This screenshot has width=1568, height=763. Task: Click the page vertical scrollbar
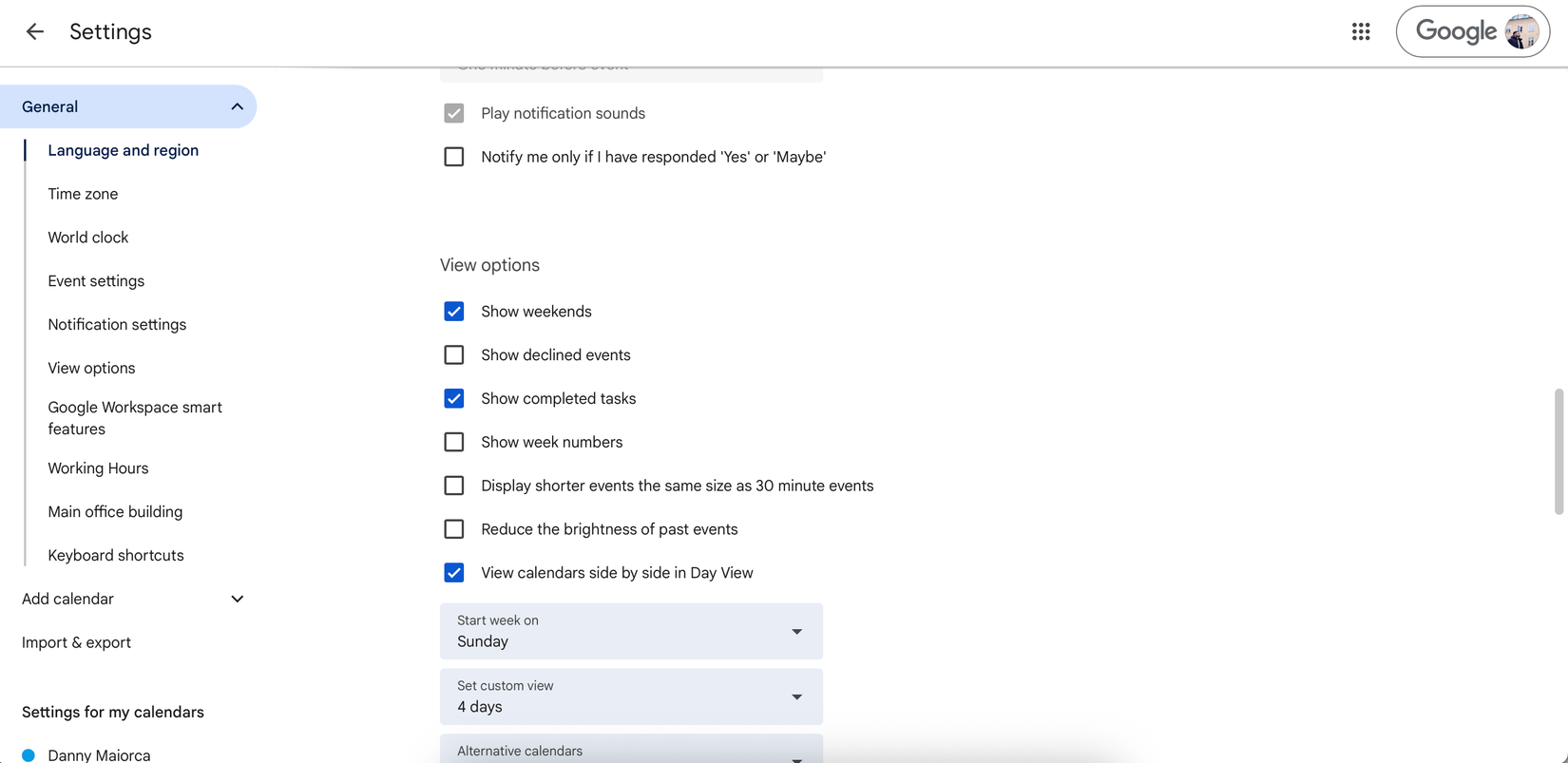pos(1558,451)
